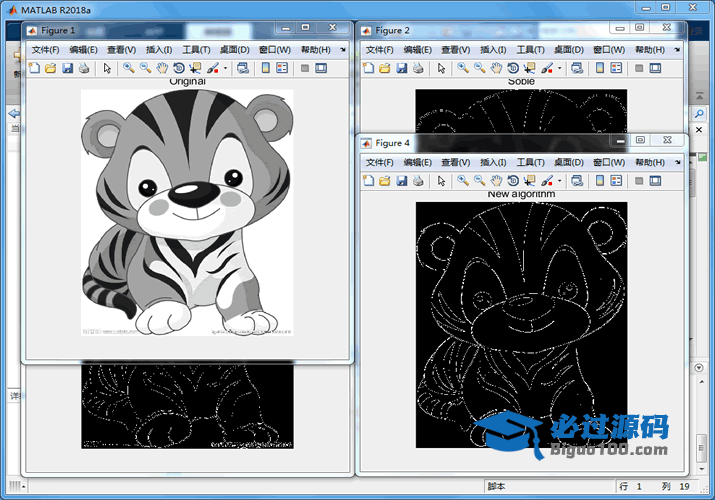Expand the Brush color dropdown in Figure 1
This screenshot has width=715, height=500.
[226, 68]
